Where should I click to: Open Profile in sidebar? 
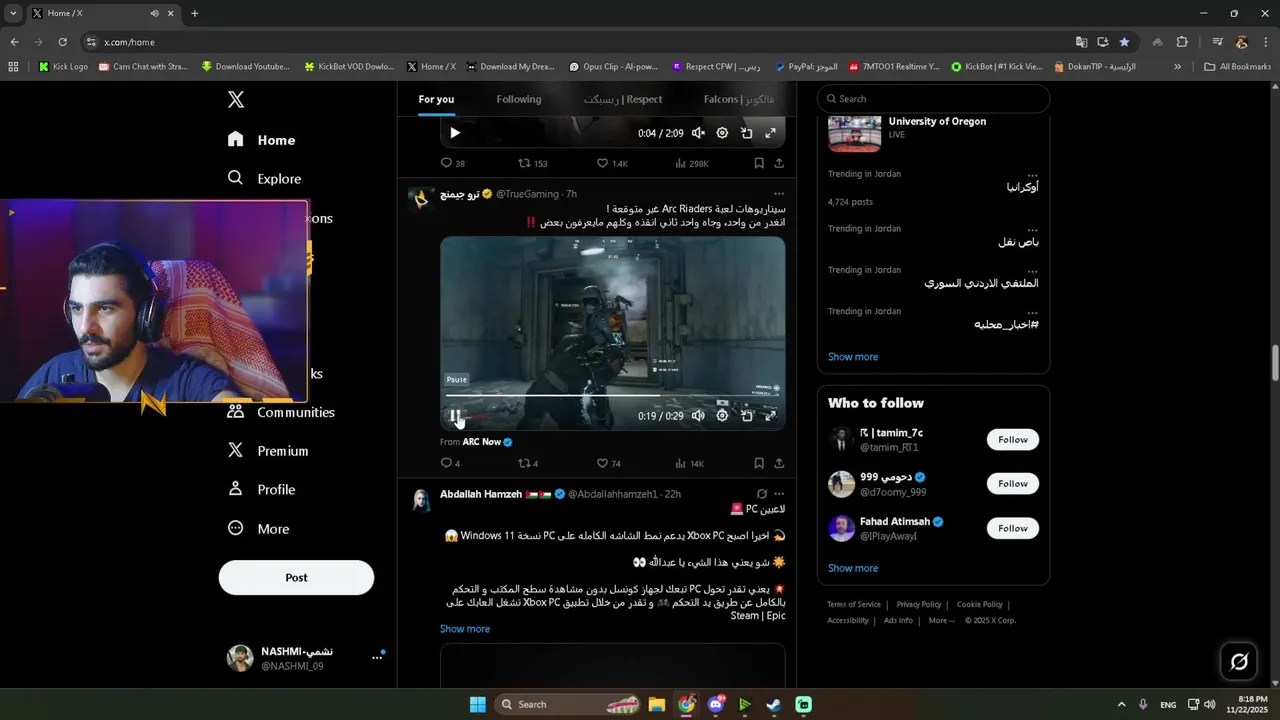coord(261,489)
